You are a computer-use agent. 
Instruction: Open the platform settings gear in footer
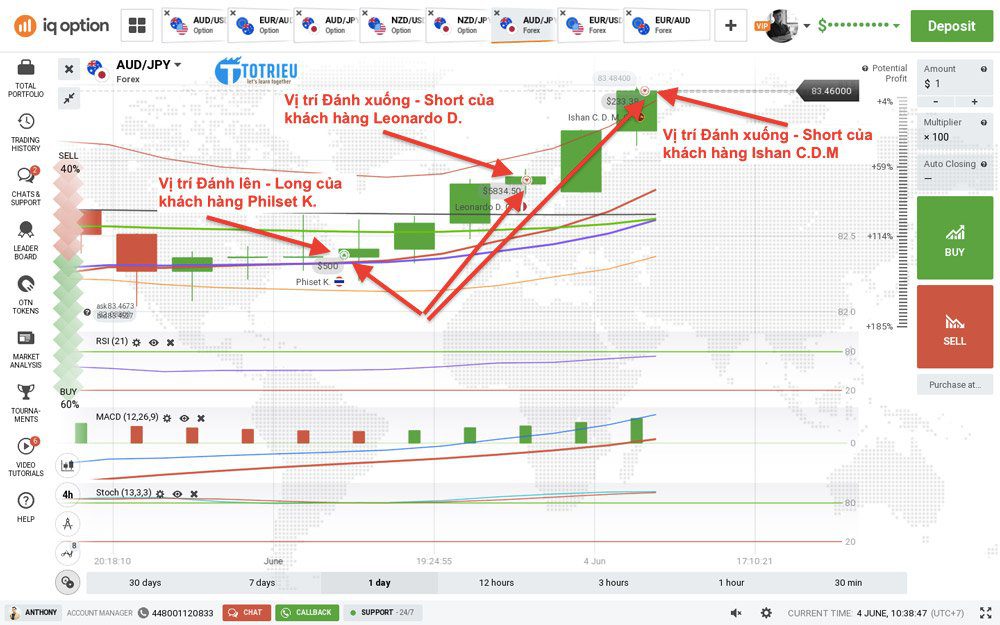[x=766, y=613]
